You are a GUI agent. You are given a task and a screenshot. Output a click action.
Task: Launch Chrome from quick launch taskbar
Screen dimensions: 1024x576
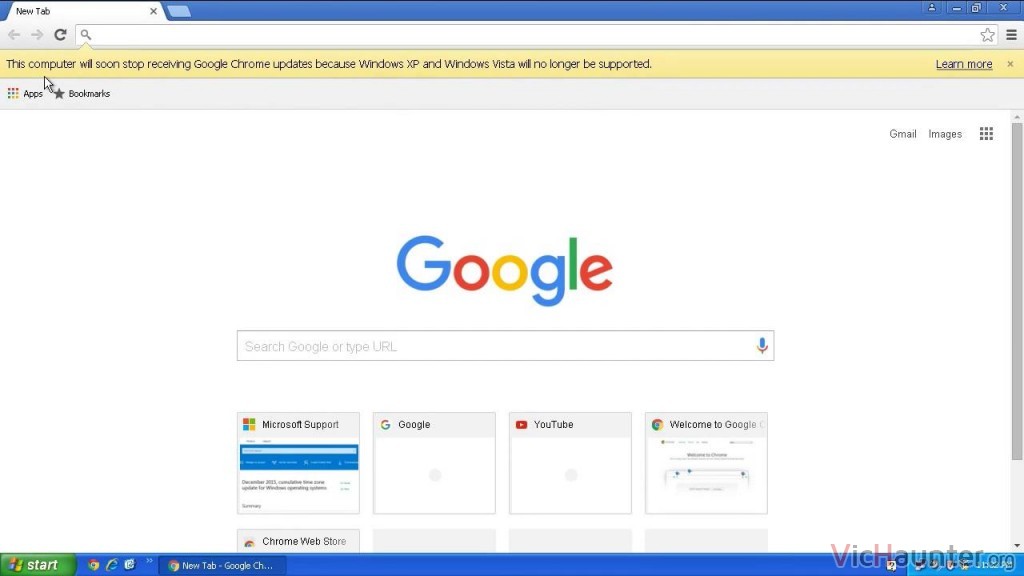coord(93,565)
